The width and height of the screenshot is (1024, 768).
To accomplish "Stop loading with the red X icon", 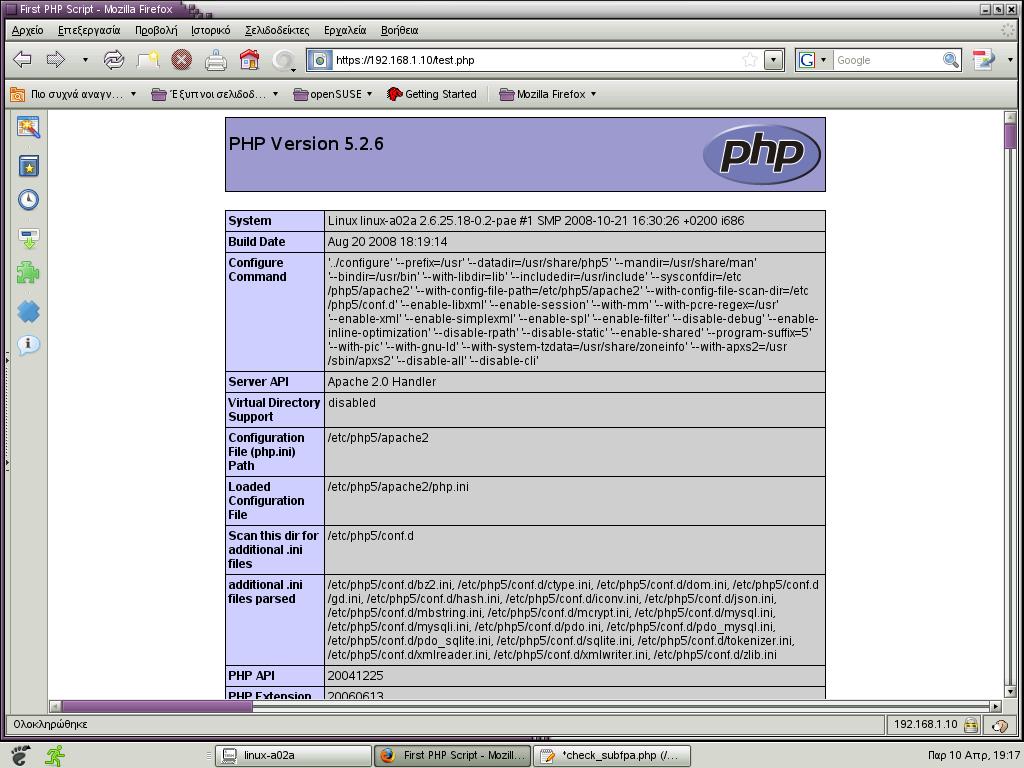I will point(182,60).
